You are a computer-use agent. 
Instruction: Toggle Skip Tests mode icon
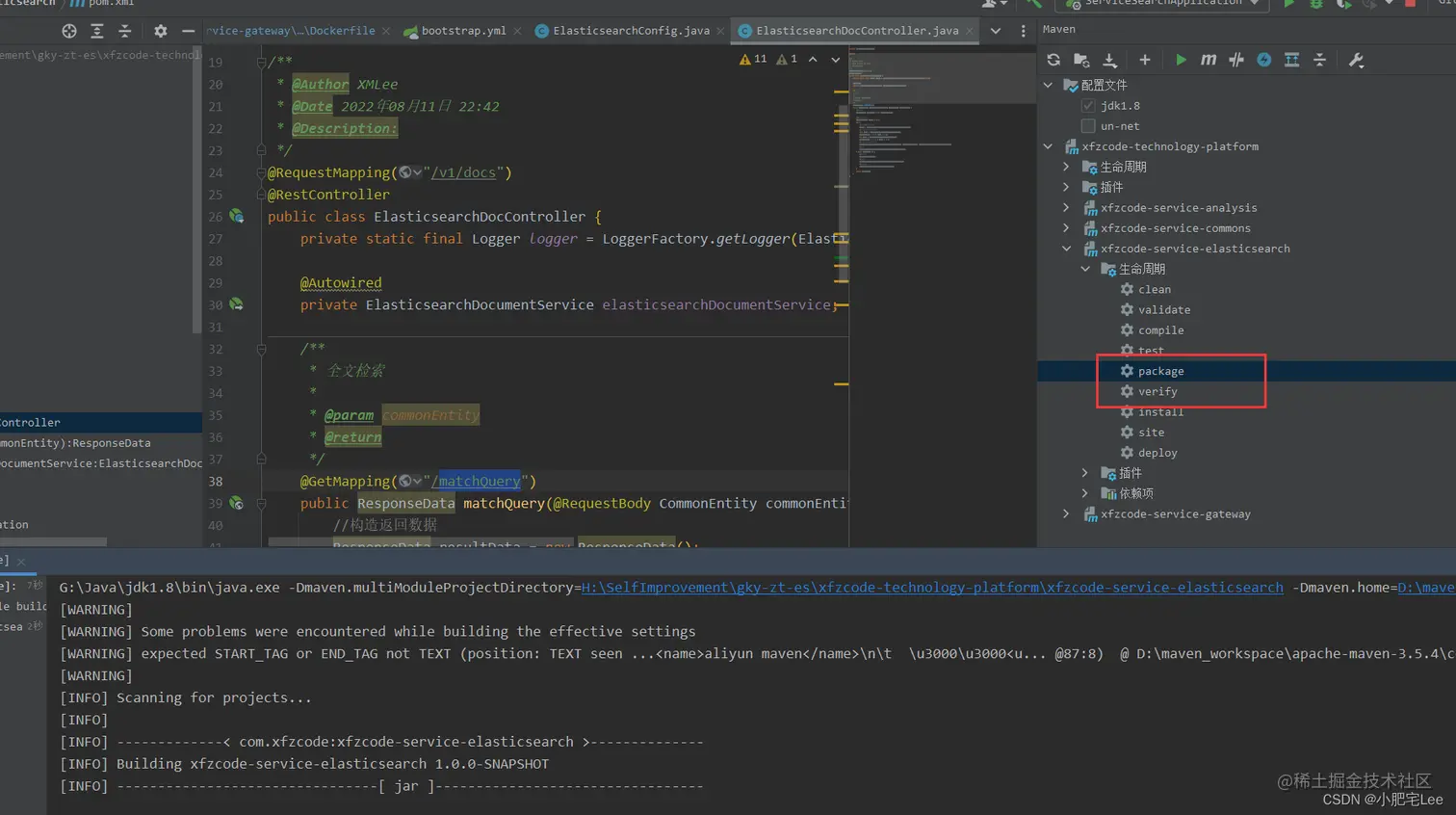pyautogui.click(x=1236, y=60)
